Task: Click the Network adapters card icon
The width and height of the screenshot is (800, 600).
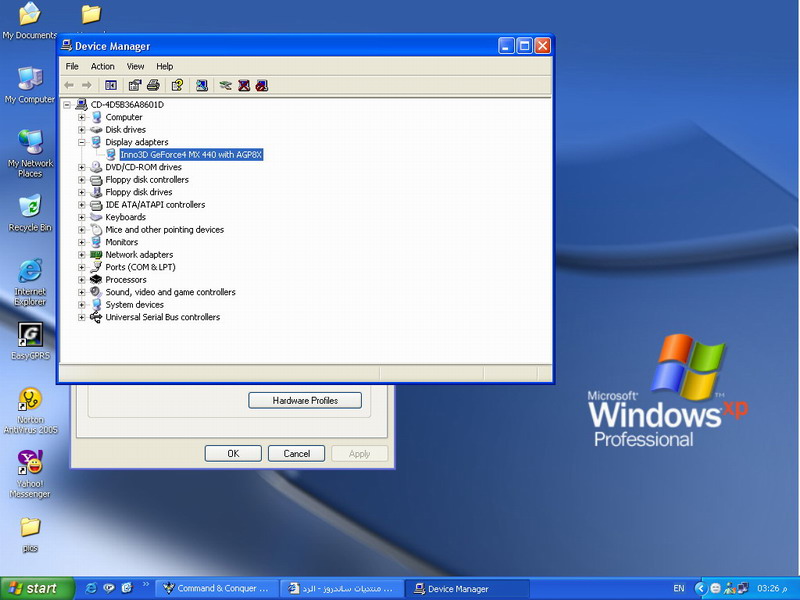Action: coord(96,255)
